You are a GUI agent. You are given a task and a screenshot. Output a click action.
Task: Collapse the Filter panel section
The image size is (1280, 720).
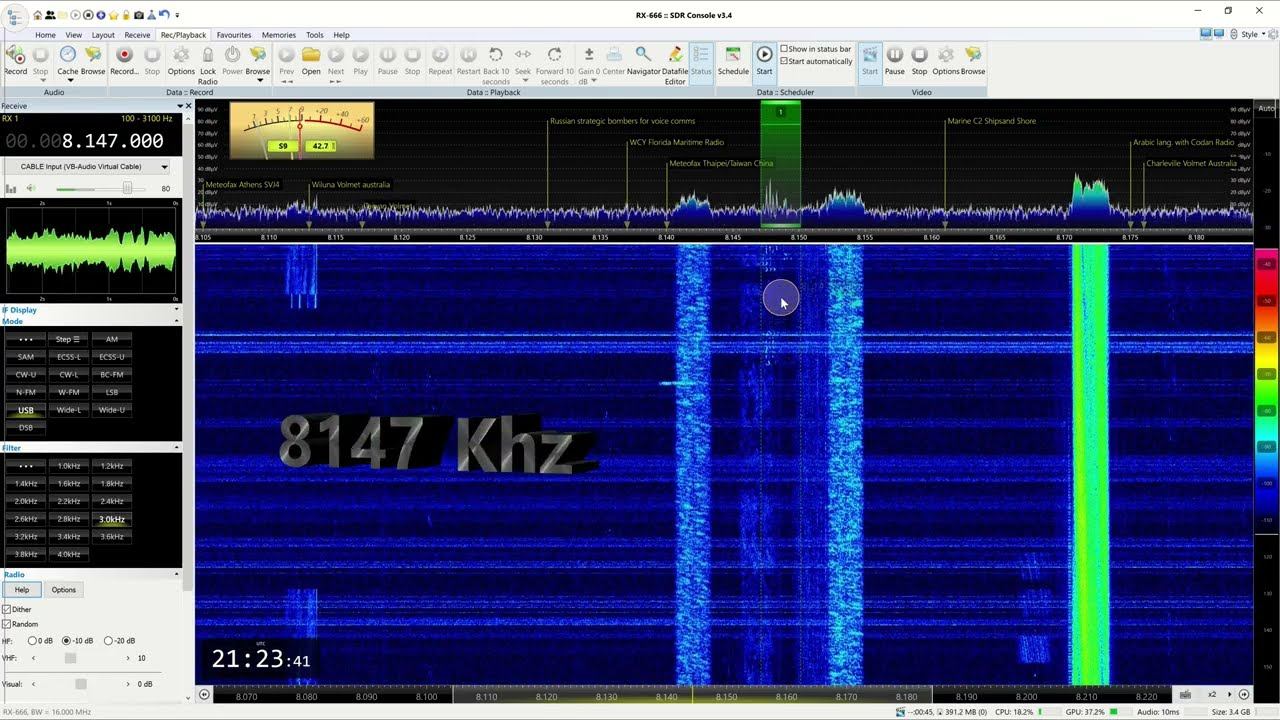[177, 448]
